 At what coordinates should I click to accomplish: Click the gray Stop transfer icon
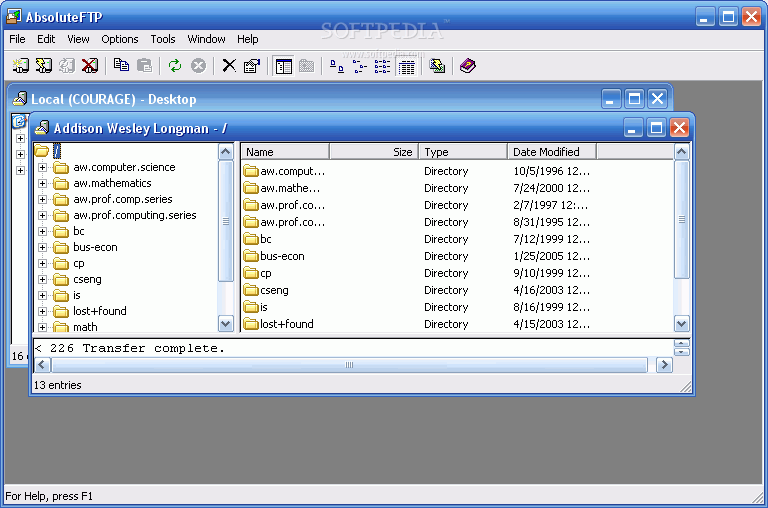click(198, 66)
